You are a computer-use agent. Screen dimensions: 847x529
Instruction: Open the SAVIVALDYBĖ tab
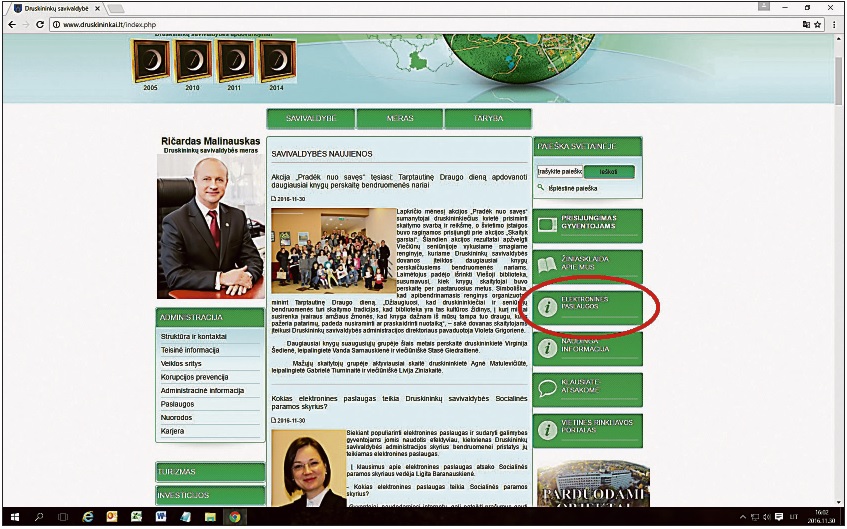(x=311, y=118)
